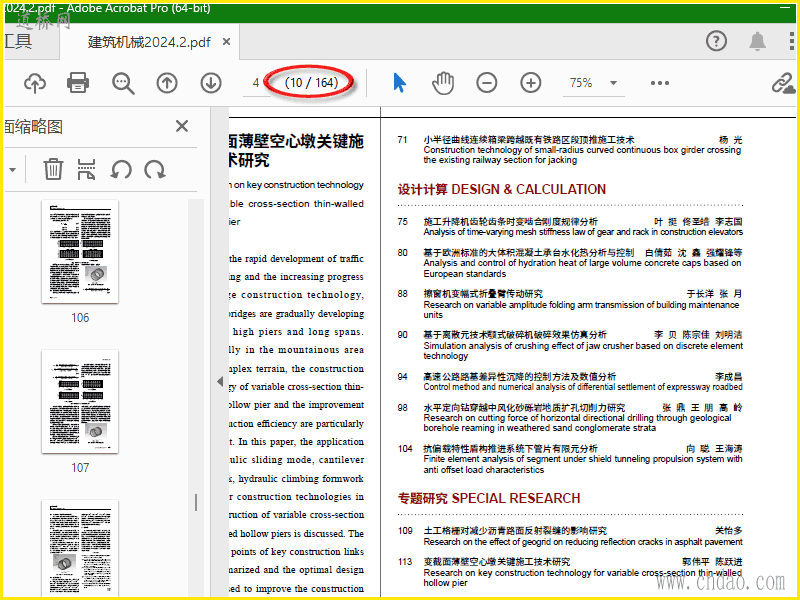Open the find text magnifier tool
Image resolution: width=800 pixels, height=600 pixels.
point(123,83)
